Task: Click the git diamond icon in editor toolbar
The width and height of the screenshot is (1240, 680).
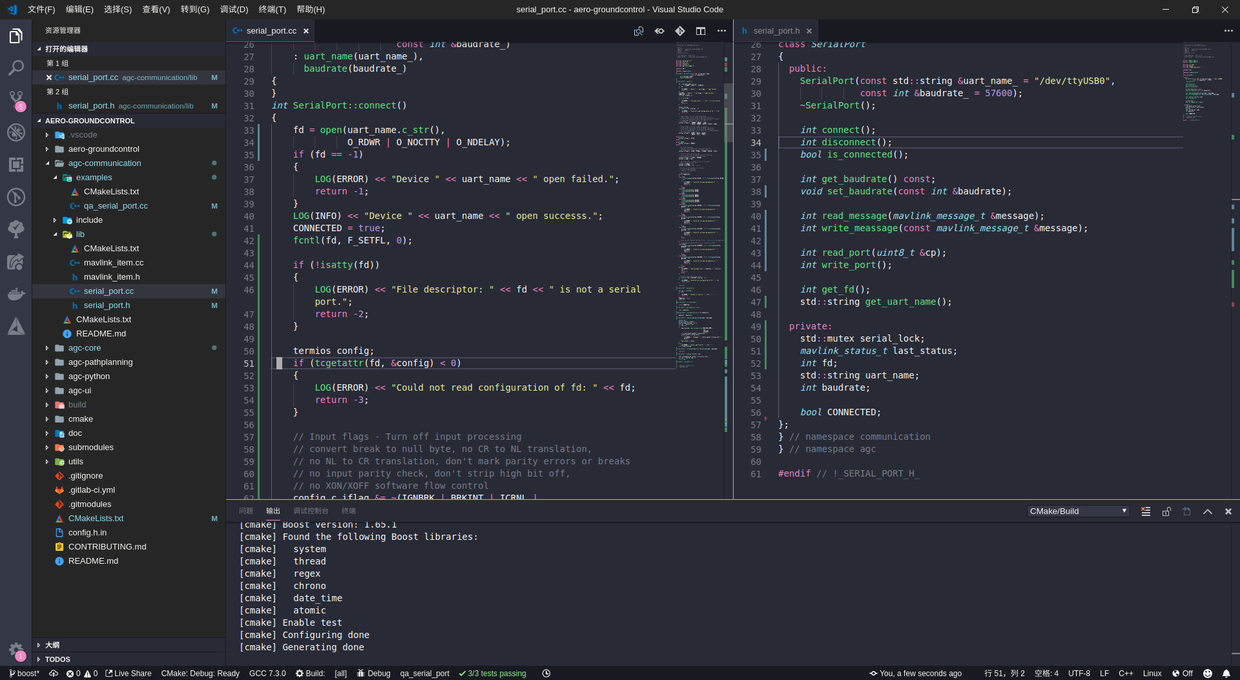Action: click(680, 31)
